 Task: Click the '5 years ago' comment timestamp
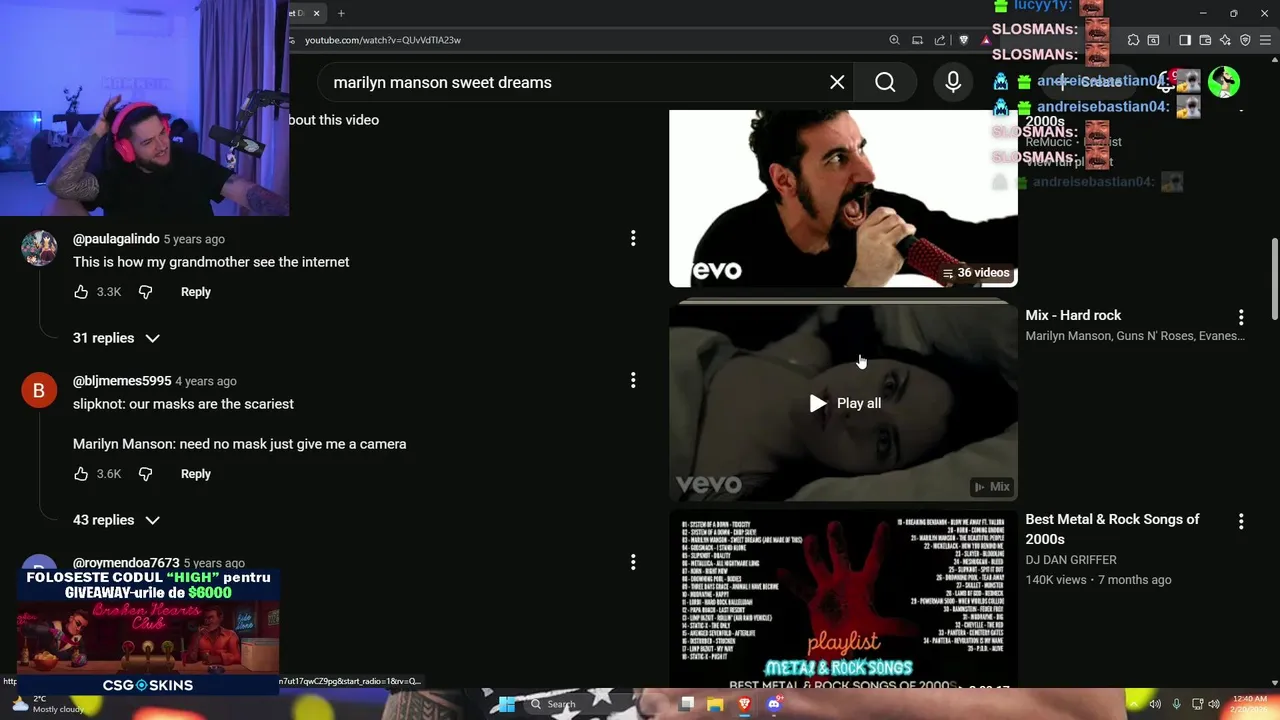[194, 239]
